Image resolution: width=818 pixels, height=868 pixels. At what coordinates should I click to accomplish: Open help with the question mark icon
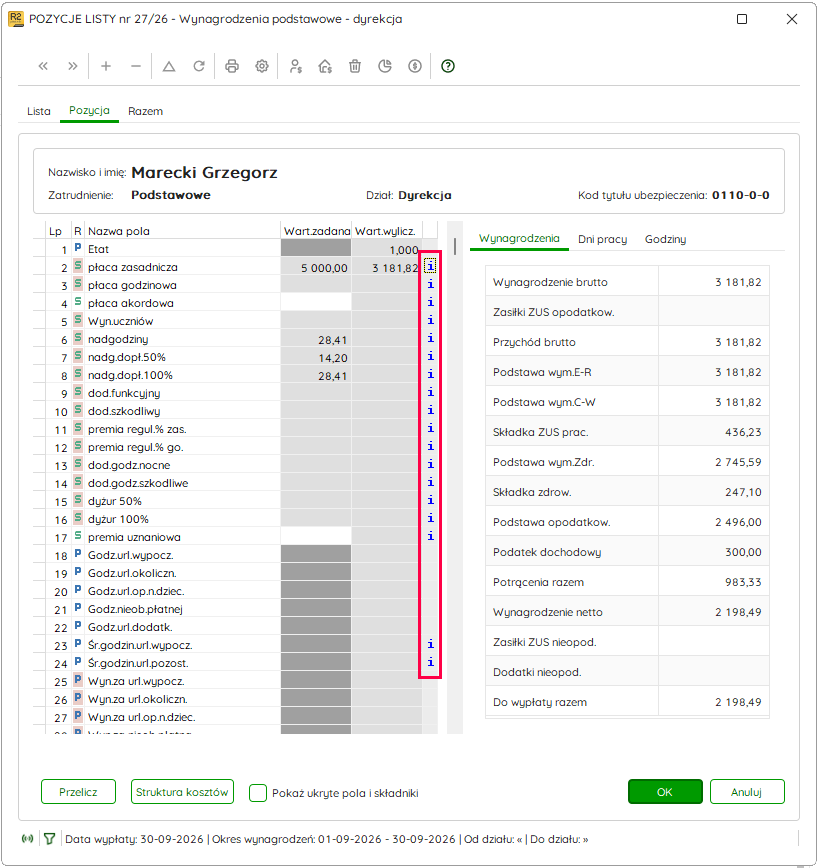[x=448, y=66]
